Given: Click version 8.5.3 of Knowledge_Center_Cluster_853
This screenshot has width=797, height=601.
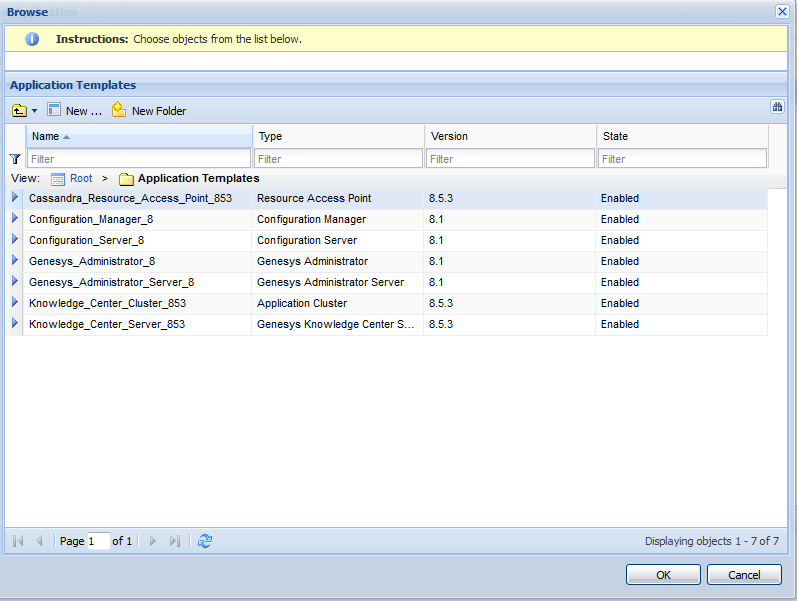Looking at the screenshot, I should point(510,303).
